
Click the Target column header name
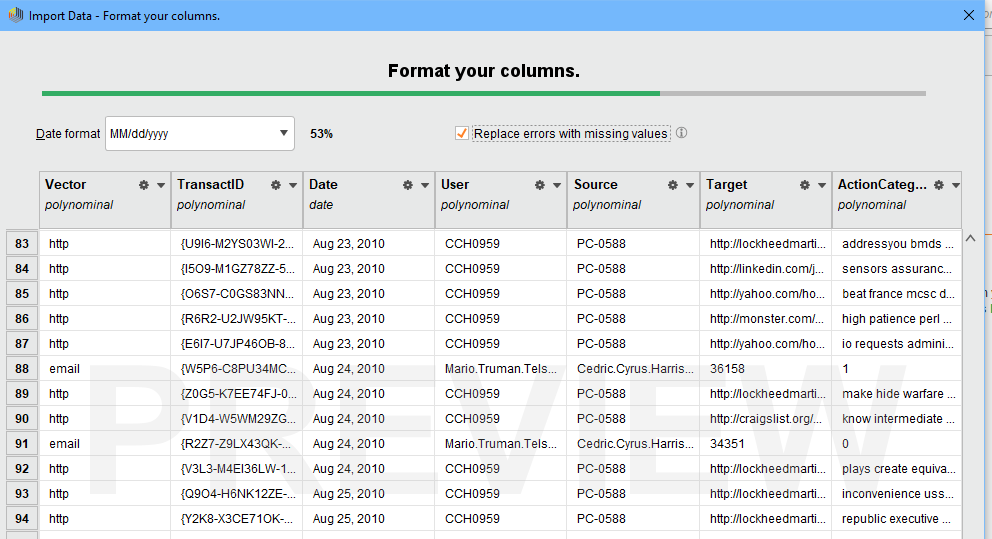726,185
